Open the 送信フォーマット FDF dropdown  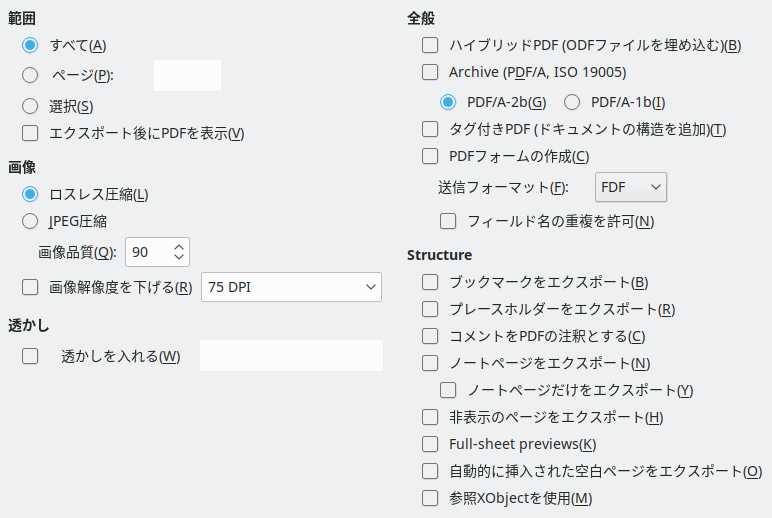point(631,187)
